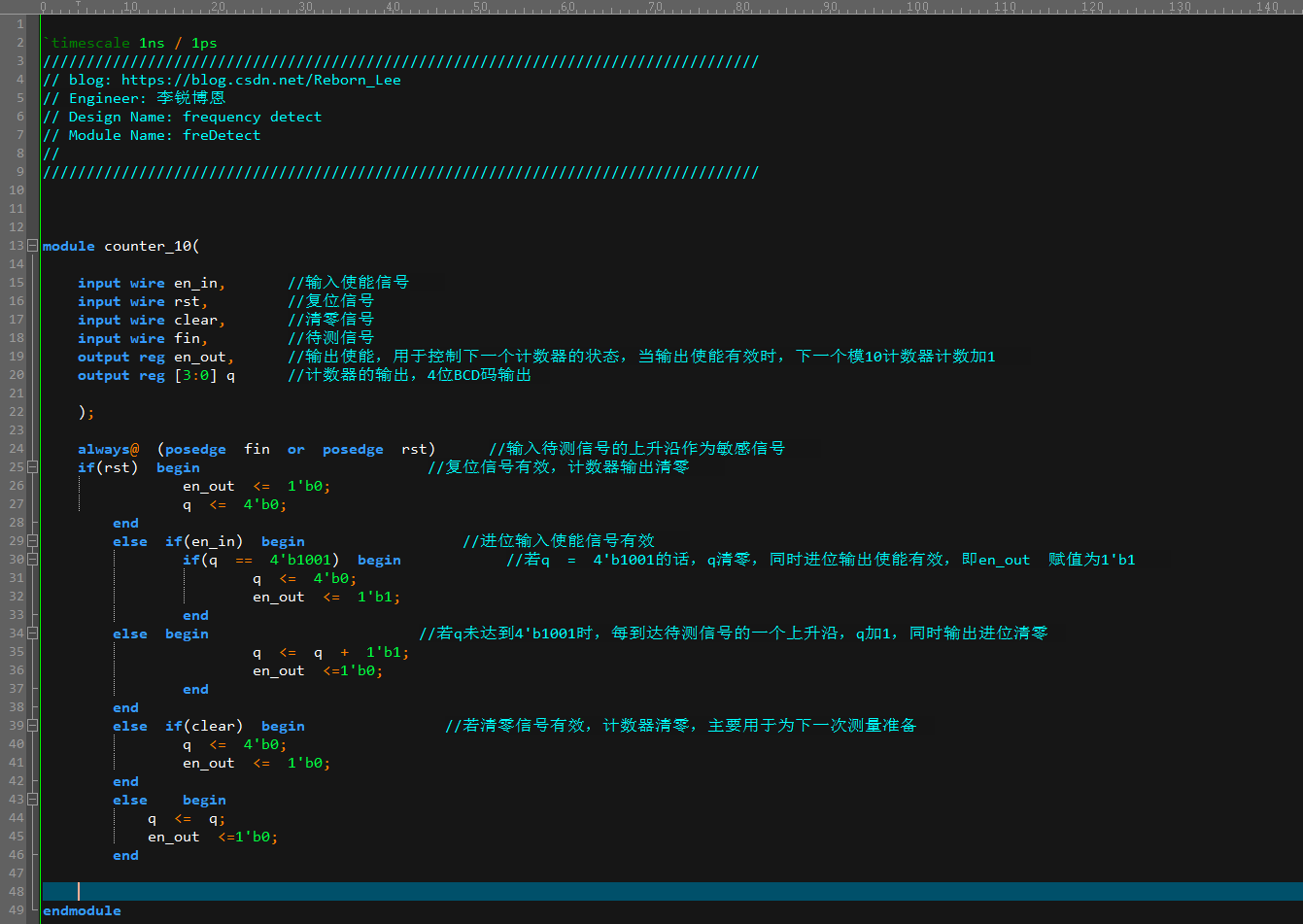Collapse the if(rst) begin block

(x=33, y=467)
